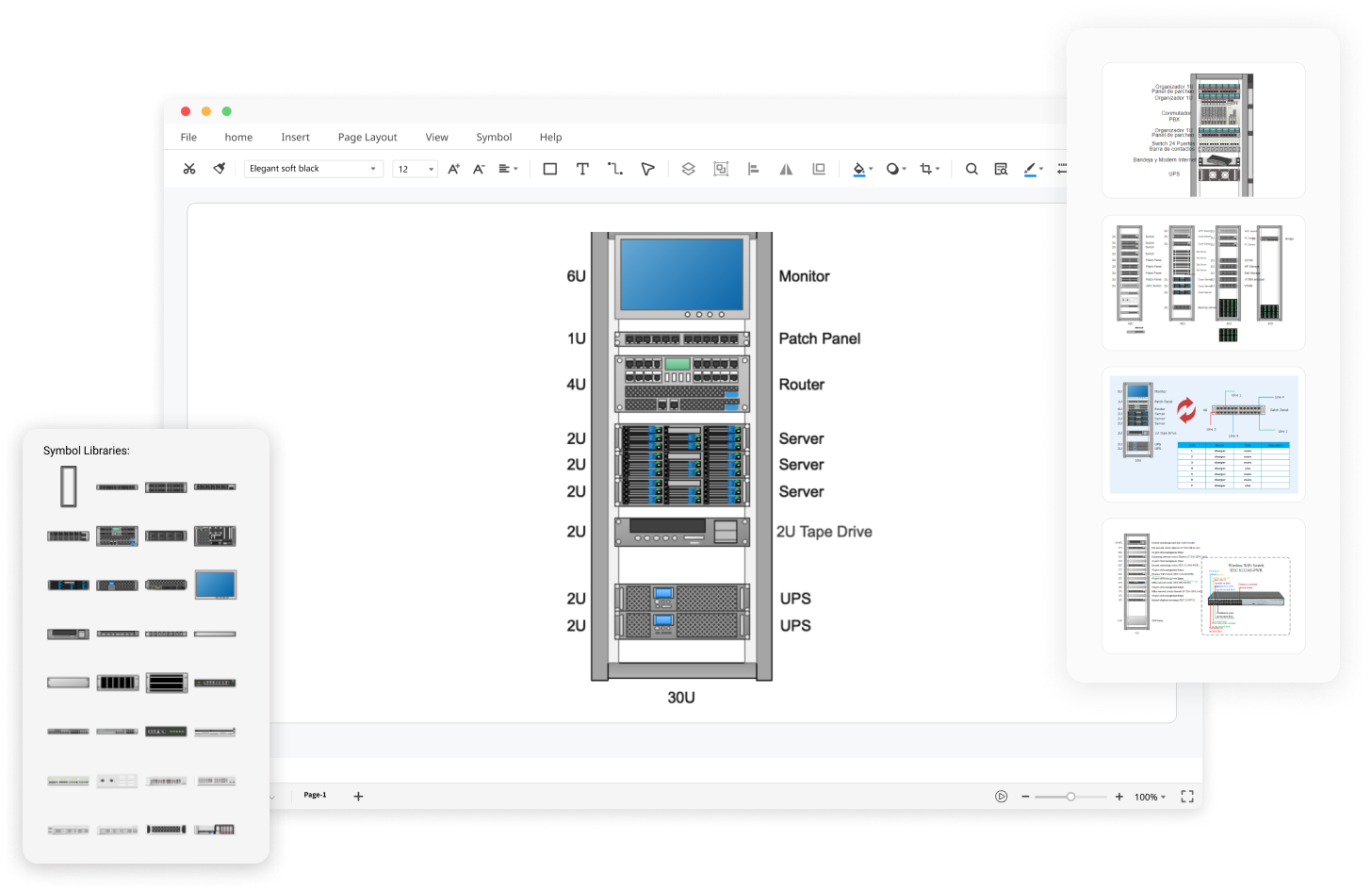This screenshot has width=1372, height=890.
Task: Select the Page-1 tab
Action: 314,795
